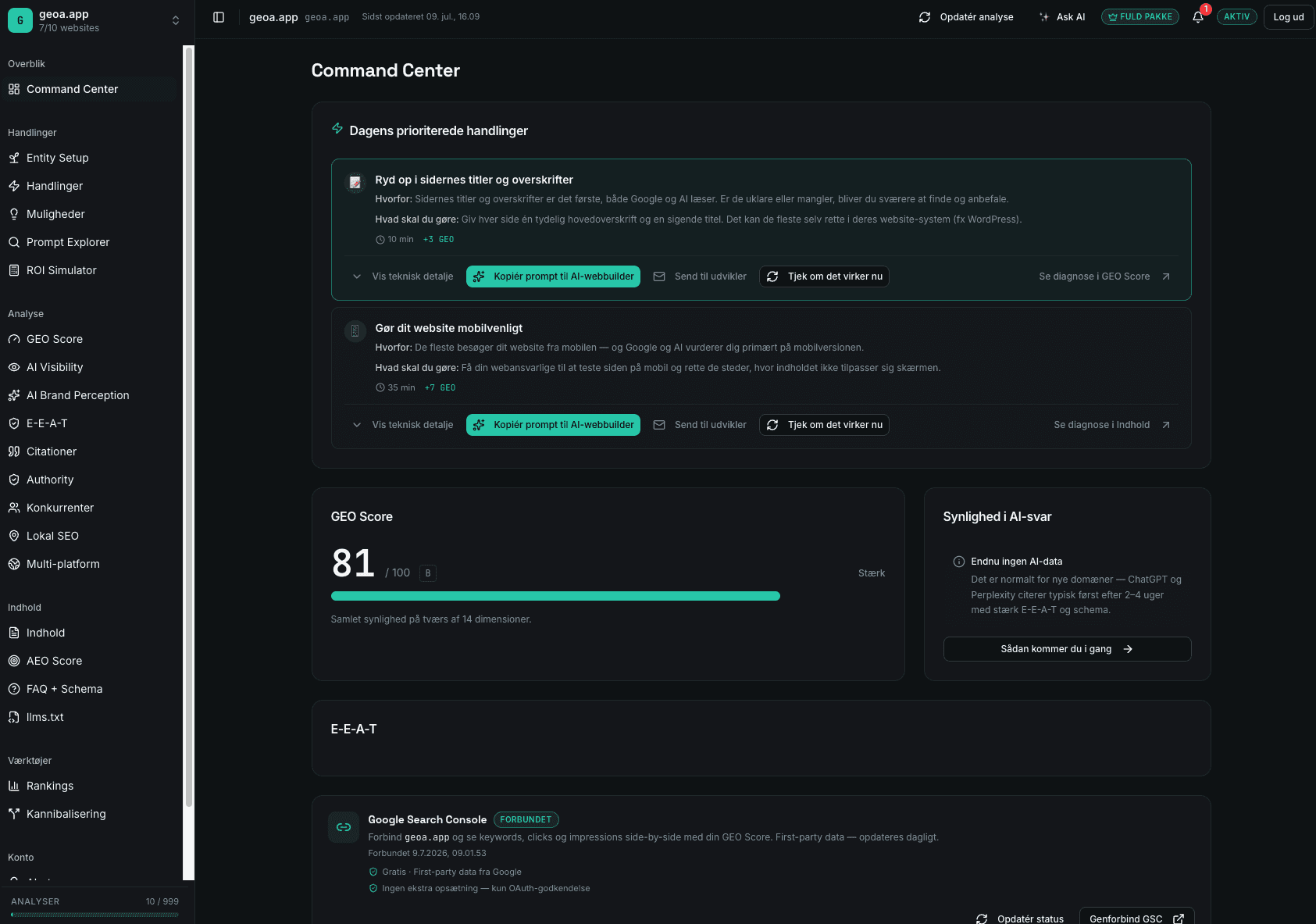Click the Multi-platform globe icon
Image resolution: width=1316 pixels, height=924 pixels.
14,564
